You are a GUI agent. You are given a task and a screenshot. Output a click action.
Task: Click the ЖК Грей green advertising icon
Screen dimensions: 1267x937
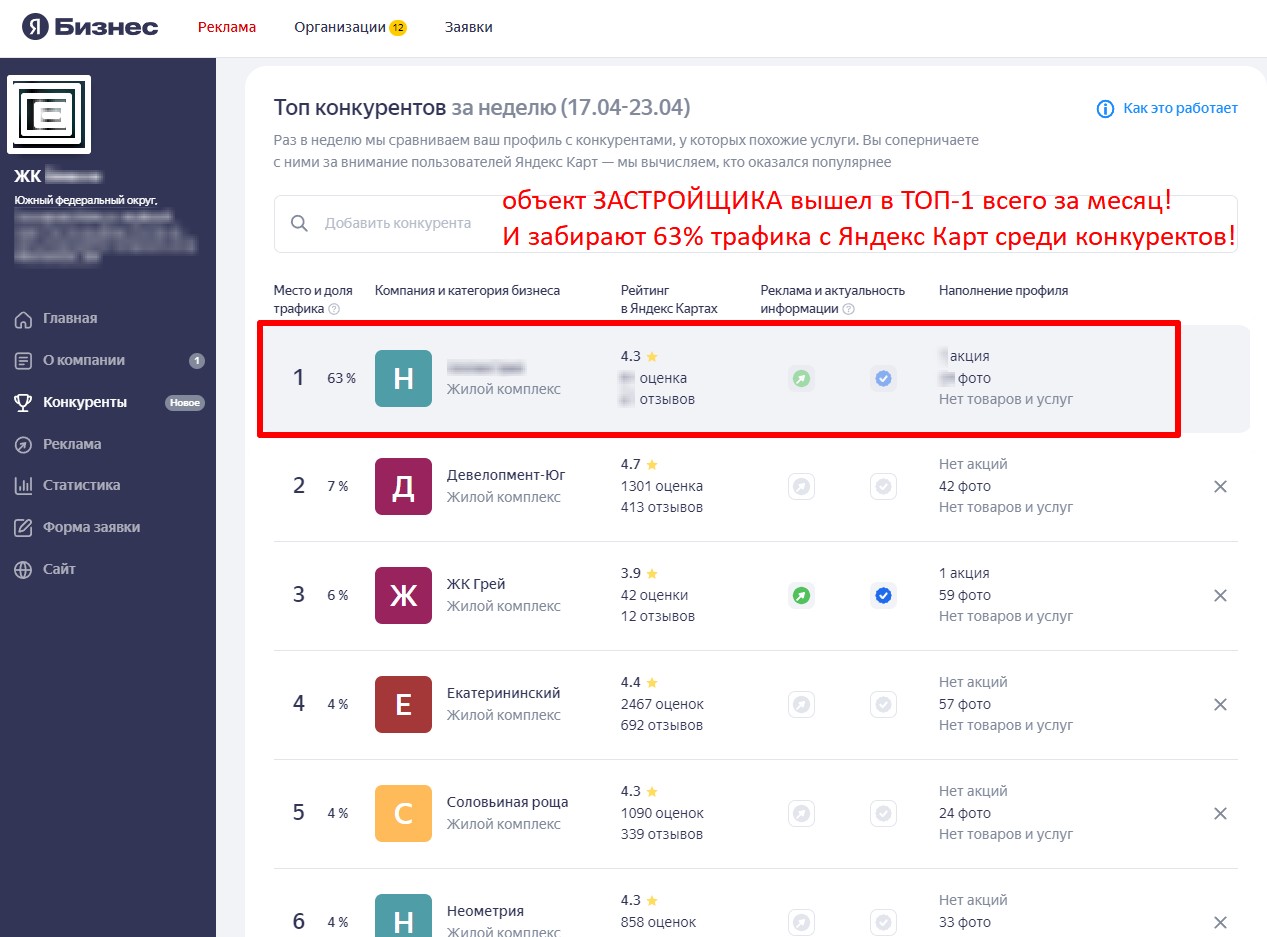click(x=801, y=595)
